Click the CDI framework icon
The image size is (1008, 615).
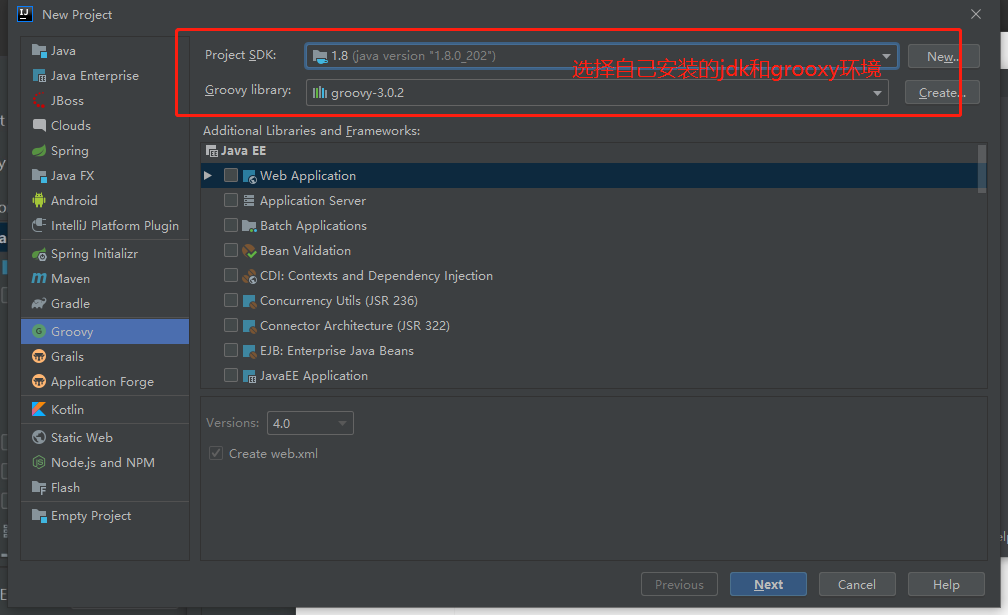pos(249,276)
